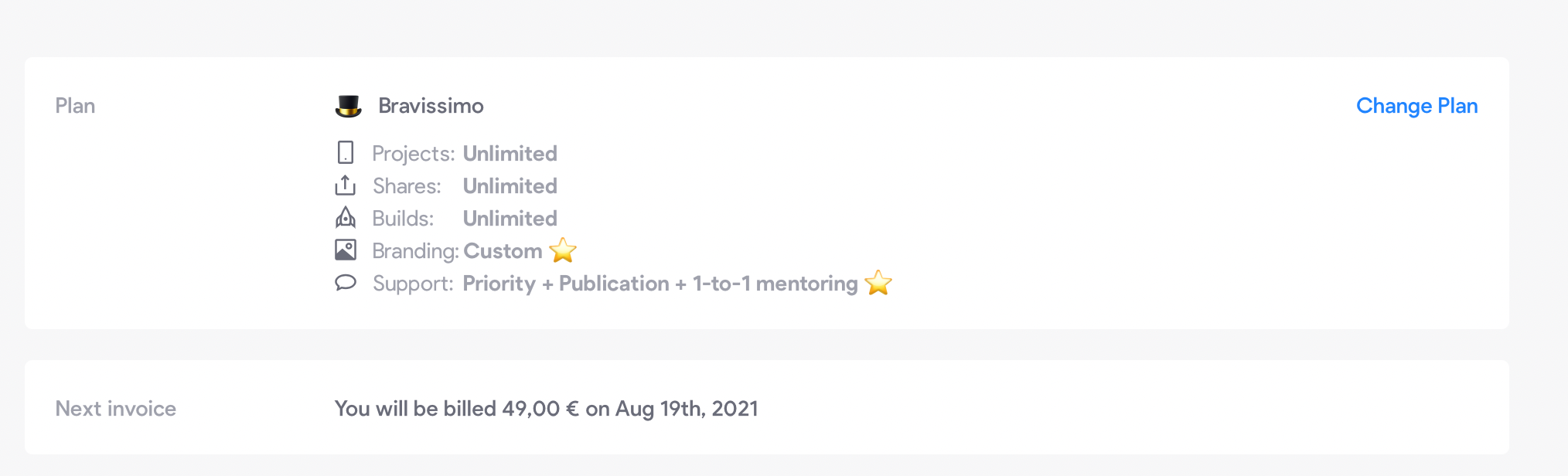The height and width of the screenshot is (476, 1568).
Task: Select the Bravissimo plan name
Action: click(x=431, y=106)
